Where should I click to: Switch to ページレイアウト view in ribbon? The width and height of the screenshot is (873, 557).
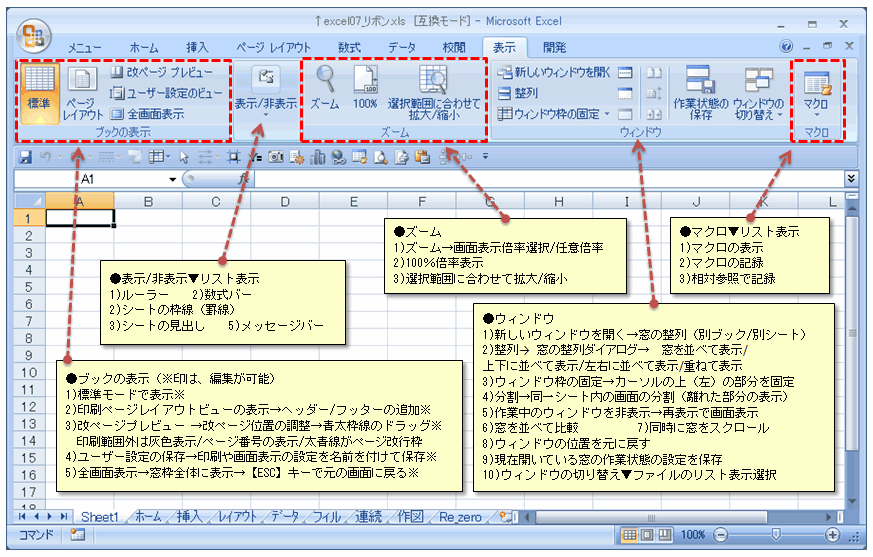[82, 93]
